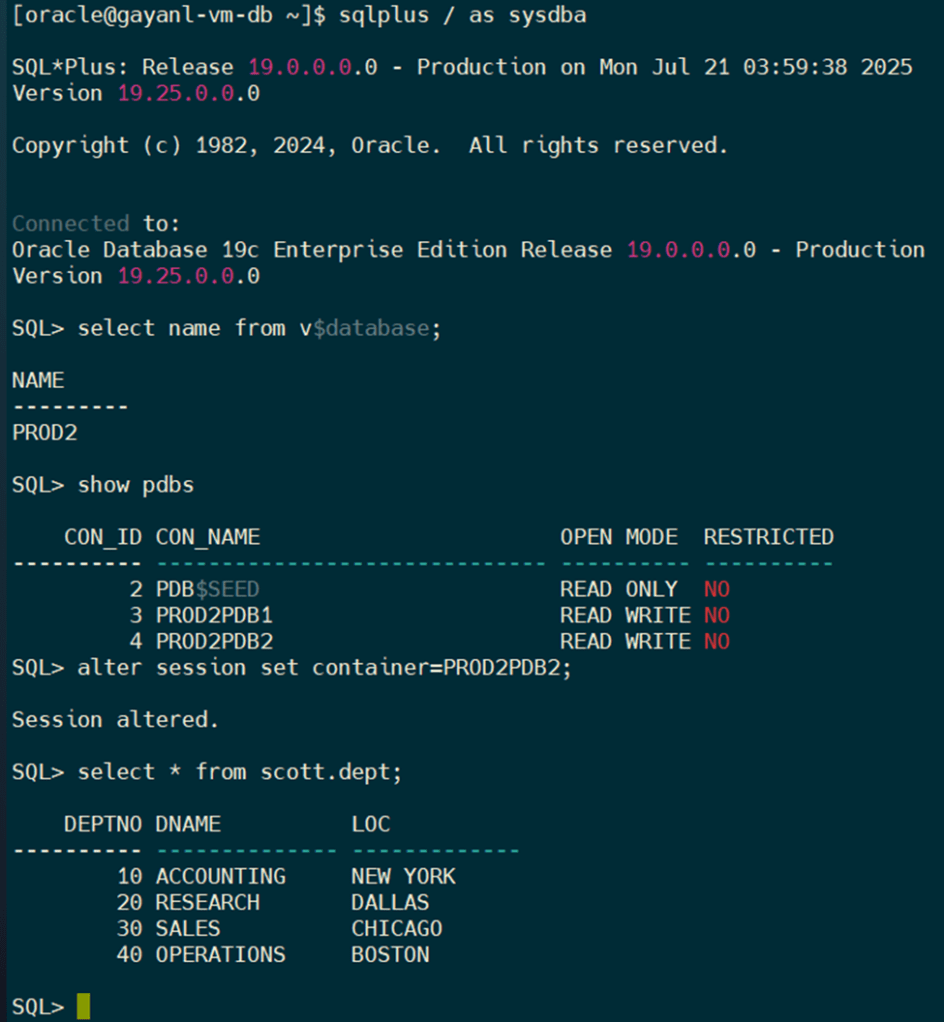Viewport: 944px width, 1022px height.
Task: Click the CON_NAME column header
Action: 208,537
